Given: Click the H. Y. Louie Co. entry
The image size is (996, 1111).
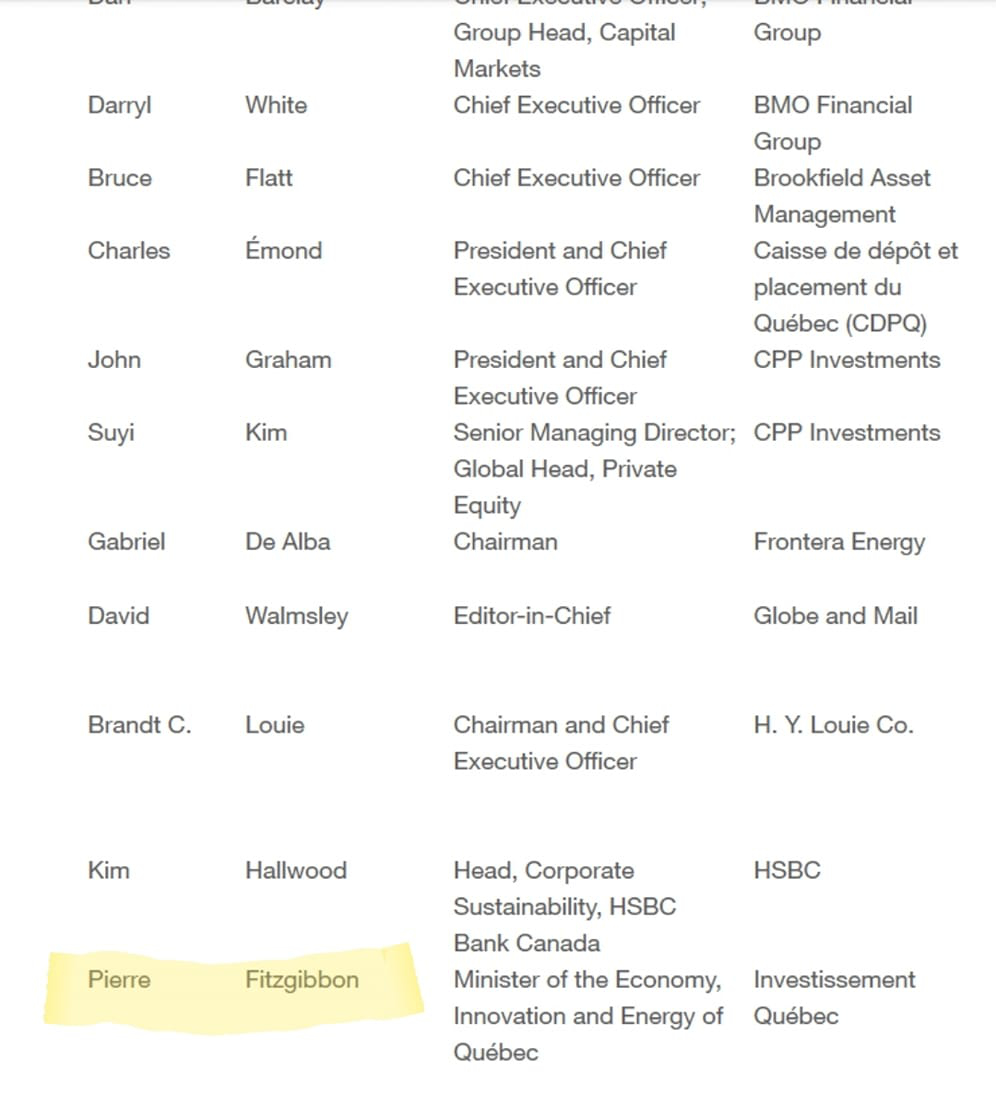Looking at the screenshot, I should pos(834,725).
